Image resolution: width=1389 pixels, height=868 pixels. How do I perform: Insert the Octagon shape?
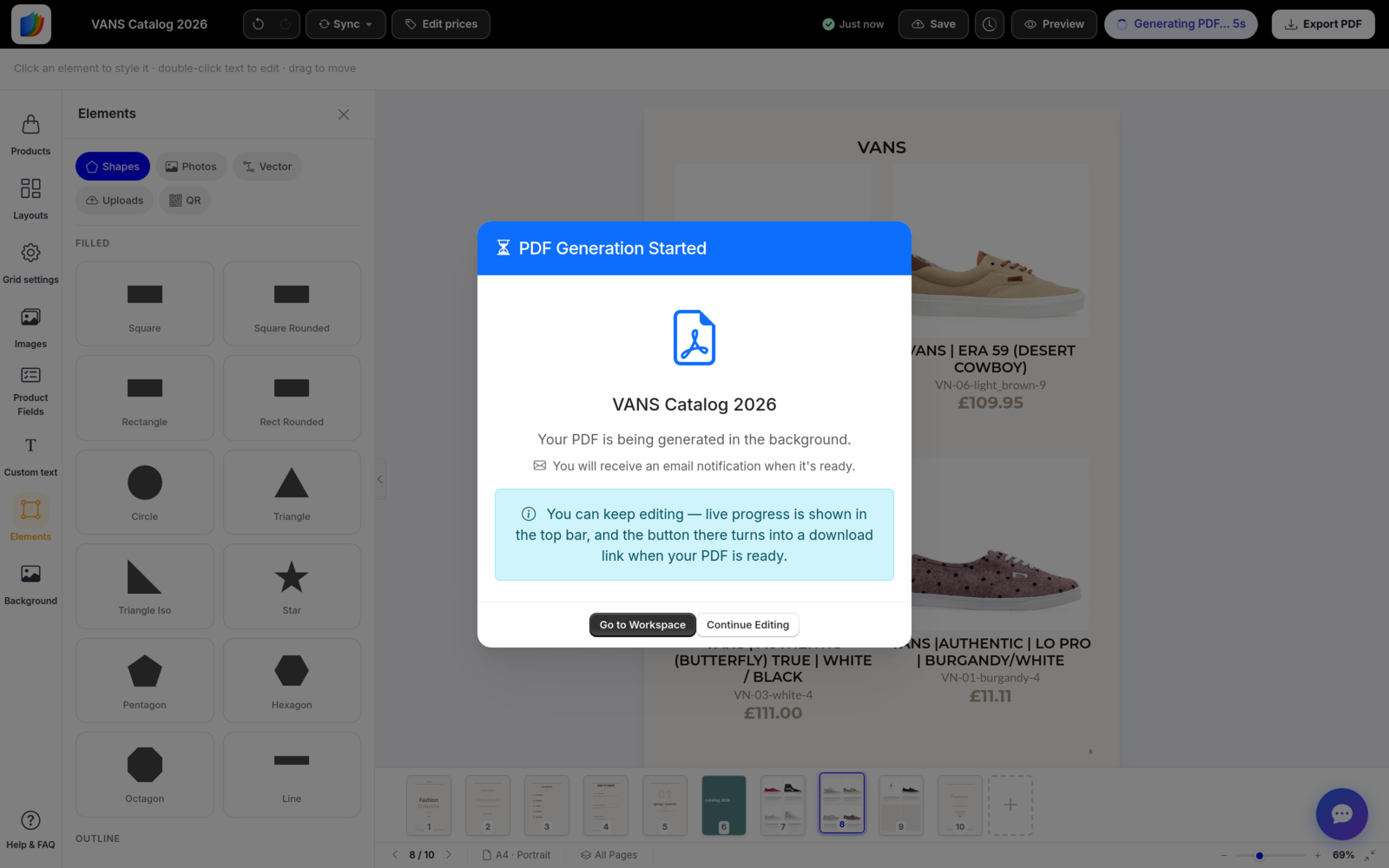[x=145, y=774]
